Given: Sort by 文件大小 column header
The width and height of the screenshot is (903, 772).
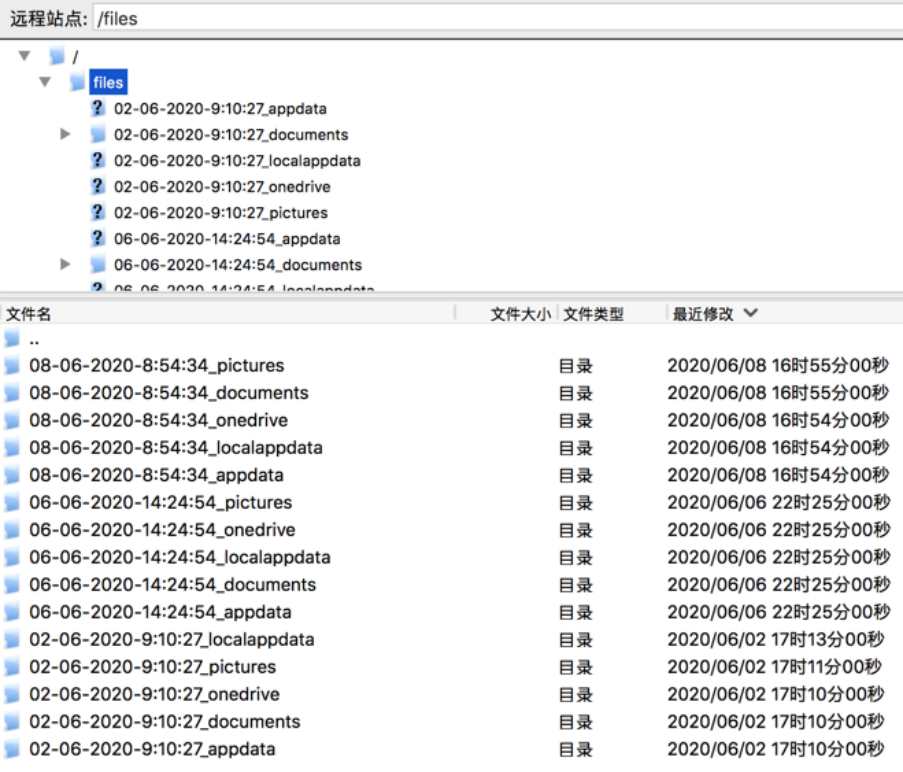Looking at the screenshot, I should click(519, 314).
